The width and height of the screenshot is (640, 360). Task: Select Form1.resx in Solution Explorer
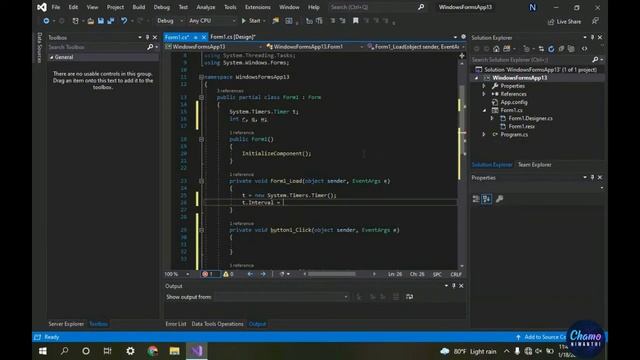pyautogui.click(x=521, y=127)
